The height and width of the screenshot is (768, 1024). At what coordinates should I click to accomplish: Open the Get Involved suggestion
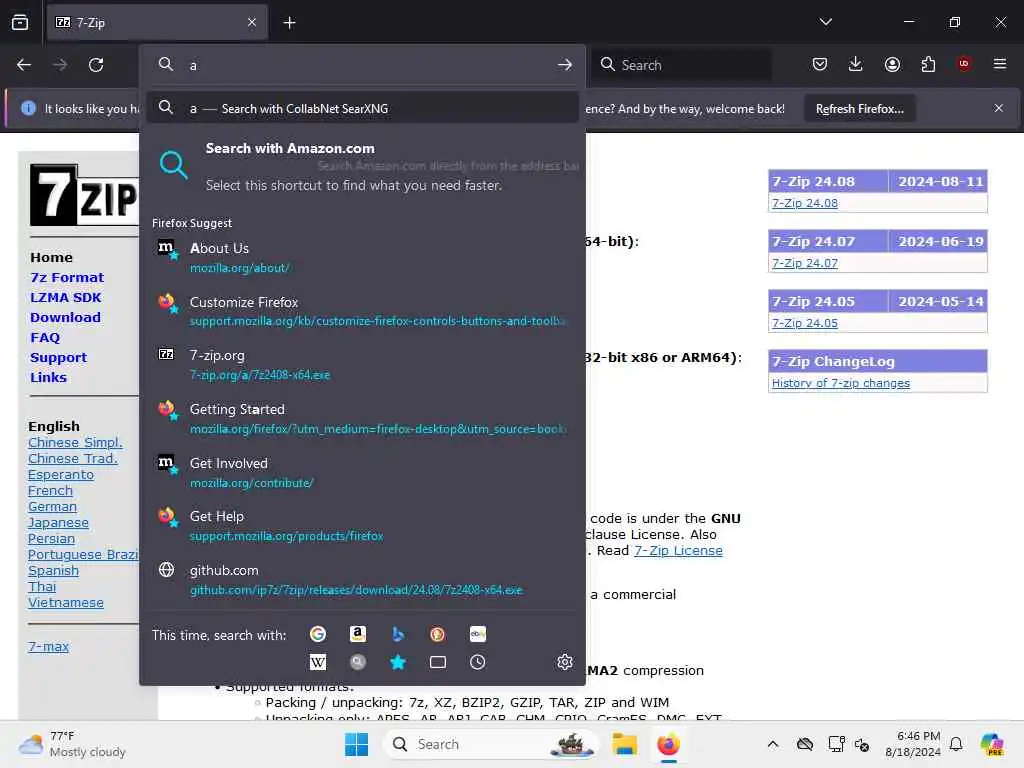coord(362,472)
